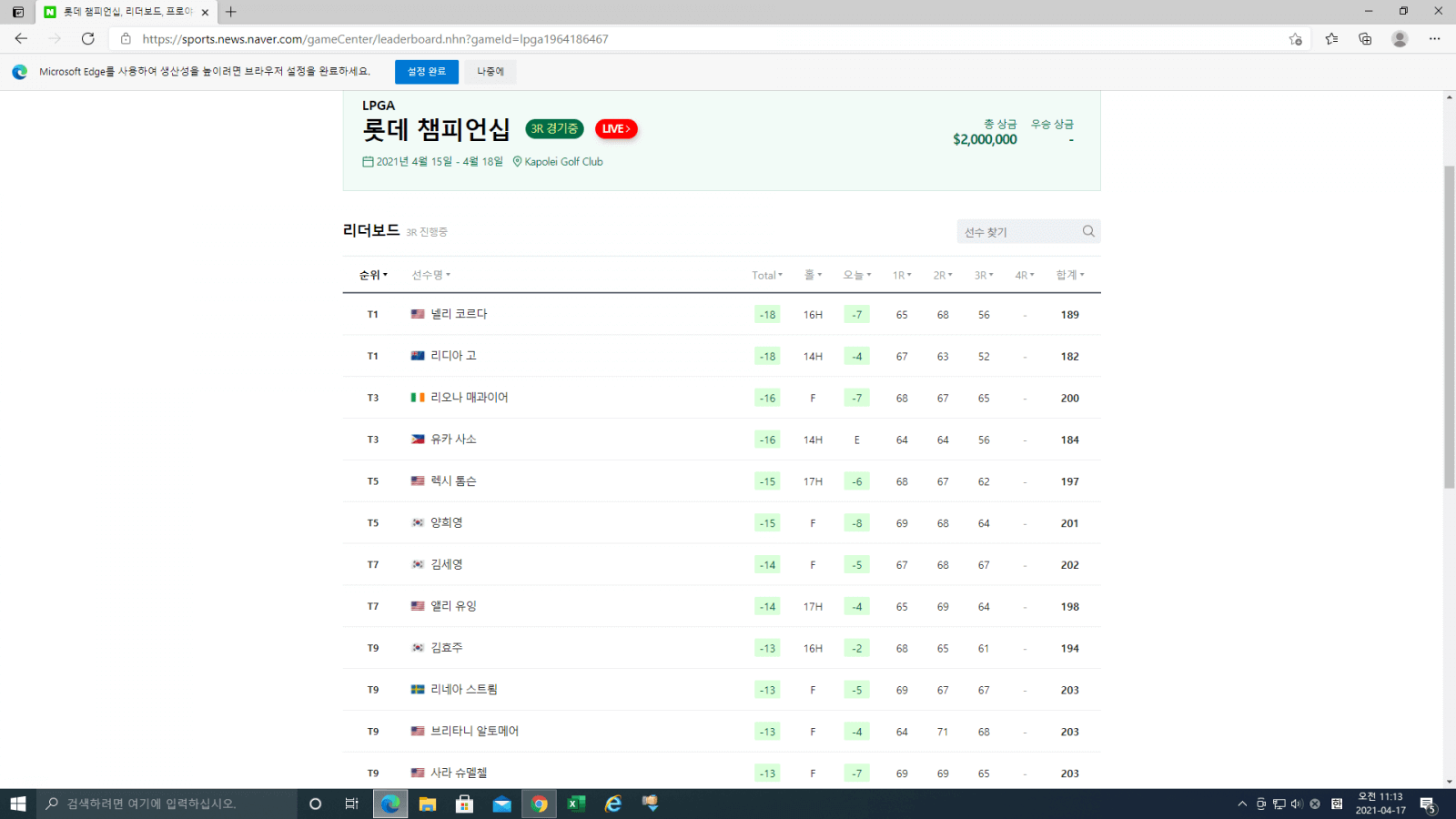
Task: Open Task View on taskbar
Action: tap(351, 804)
